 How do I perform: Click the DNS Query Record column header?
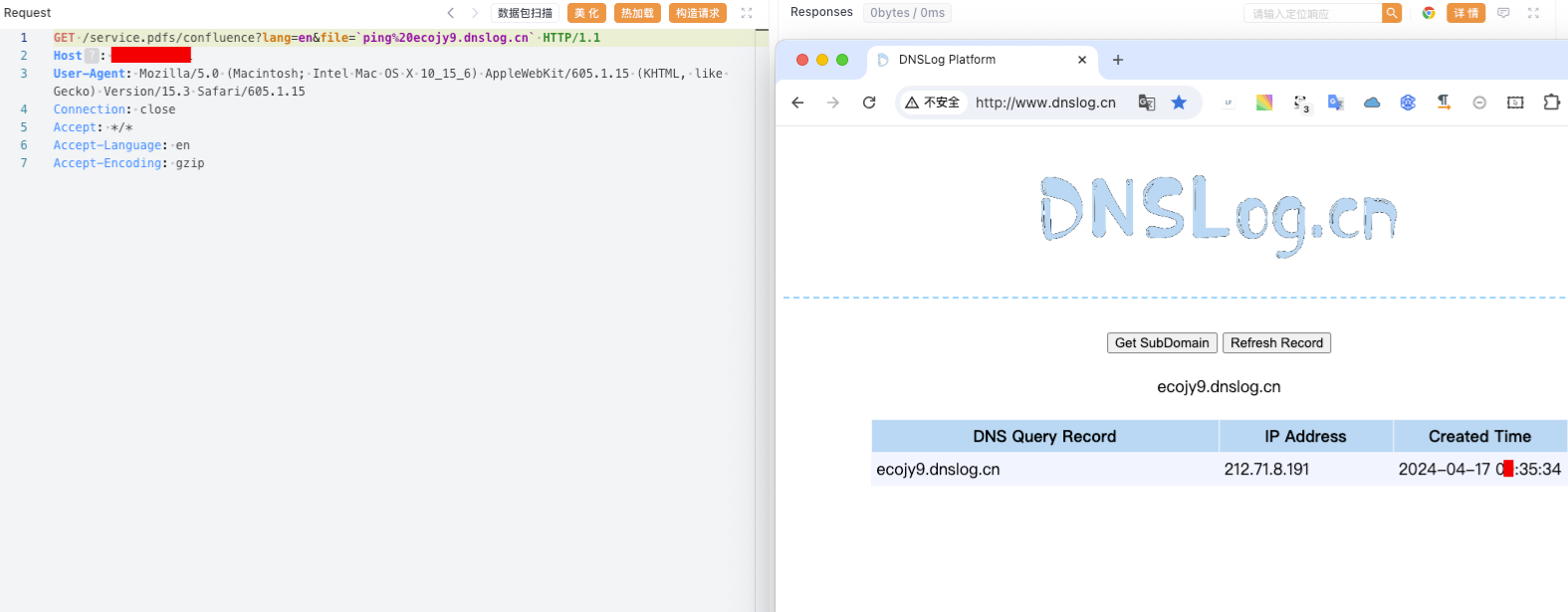click(1044, 436)
